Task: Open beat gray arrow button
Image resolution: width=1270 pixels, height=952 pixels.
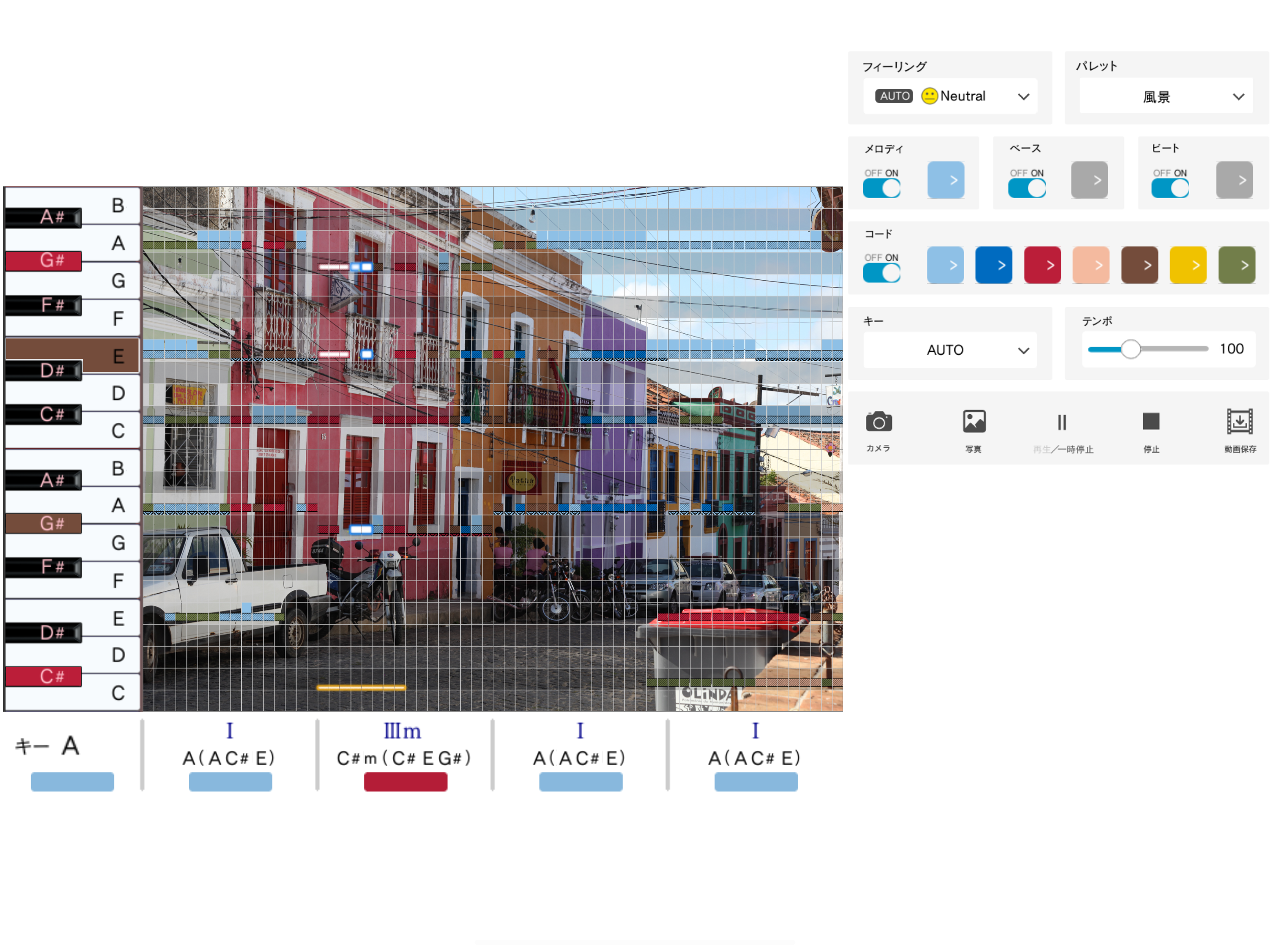Action: tap(1234, 180)
